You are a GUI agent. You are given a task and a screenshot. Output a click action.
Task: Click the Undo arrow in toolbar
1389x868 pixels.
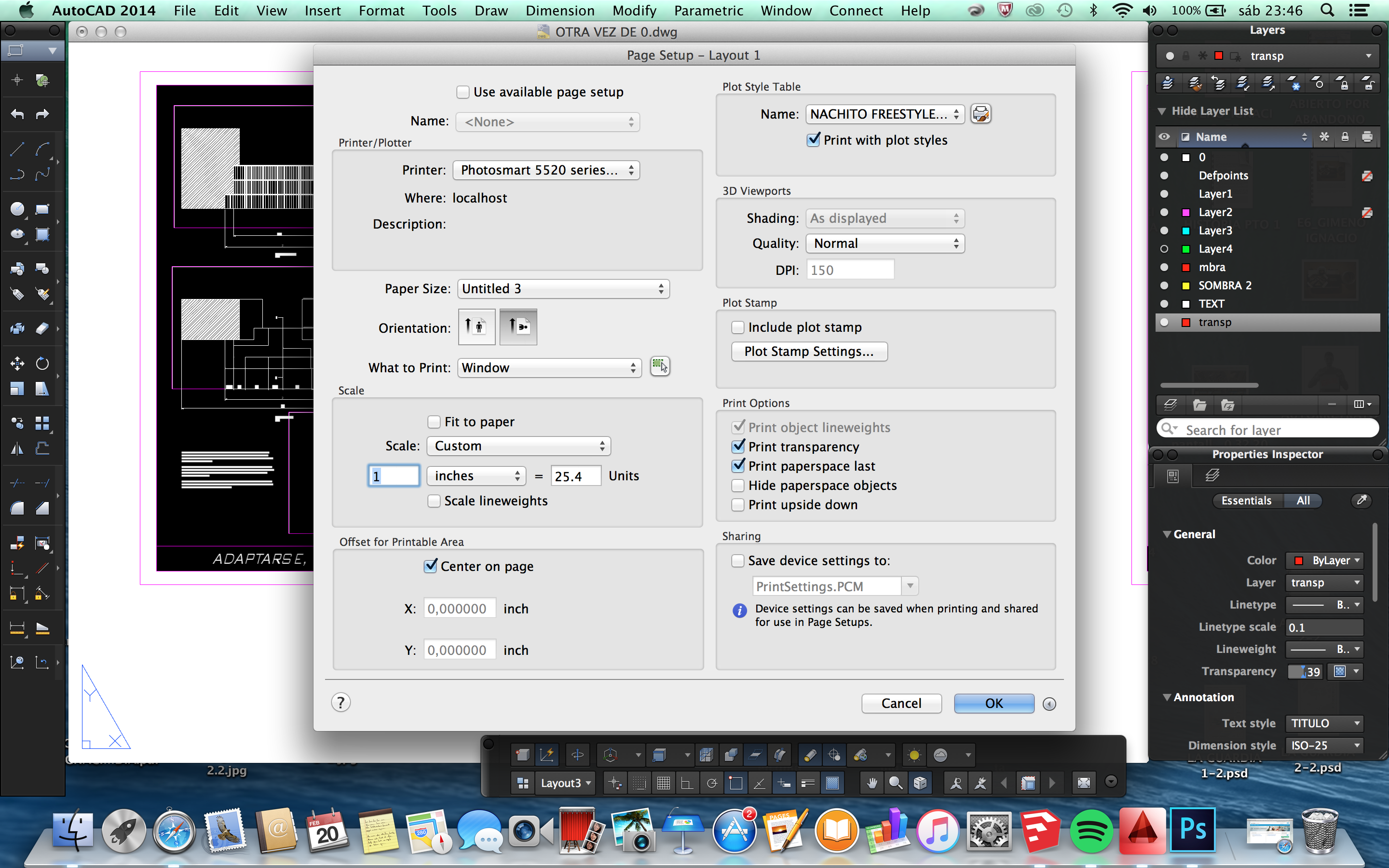click(x=17, y=114)
